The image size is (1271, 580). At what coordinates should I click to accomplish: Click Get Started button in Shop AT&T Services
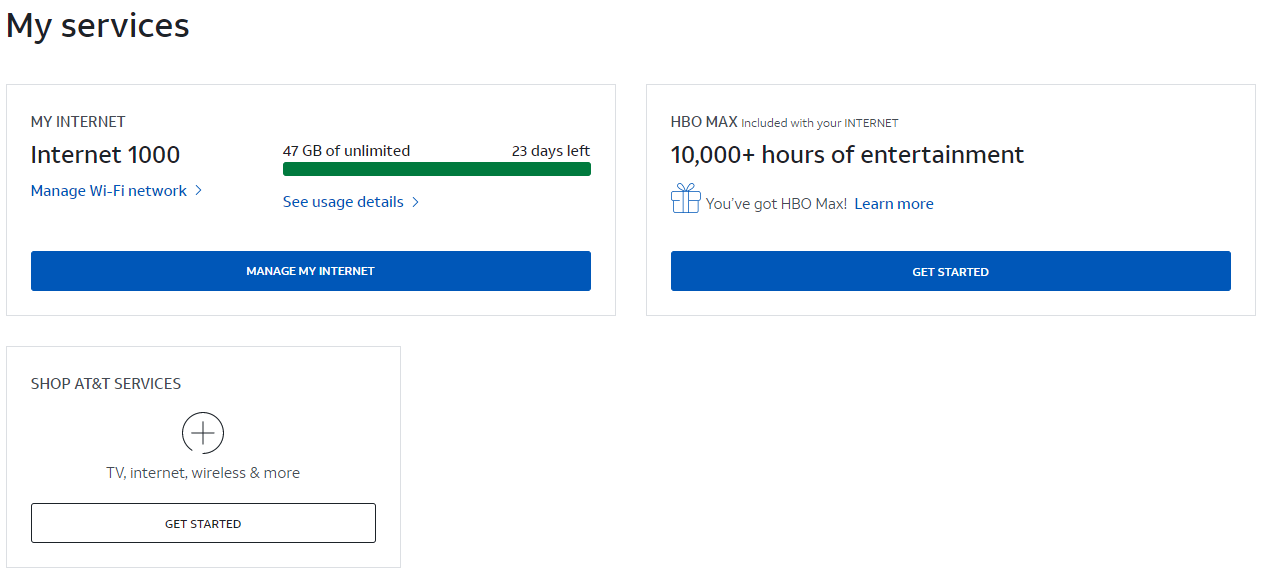click(x=203, y=523)
